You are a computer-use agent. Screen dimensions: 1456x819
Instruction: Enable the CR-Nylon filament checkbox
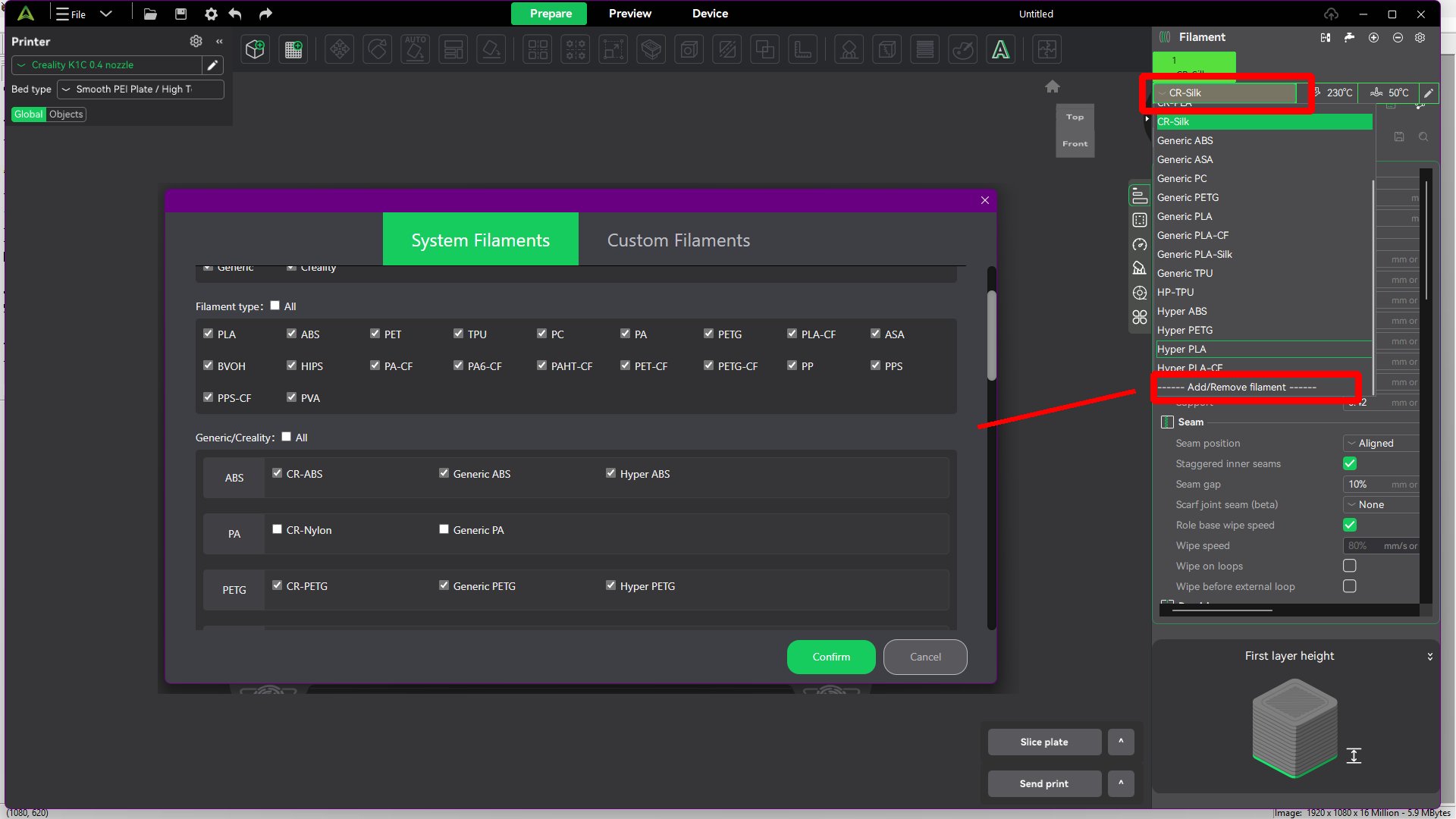pos(278,529)
